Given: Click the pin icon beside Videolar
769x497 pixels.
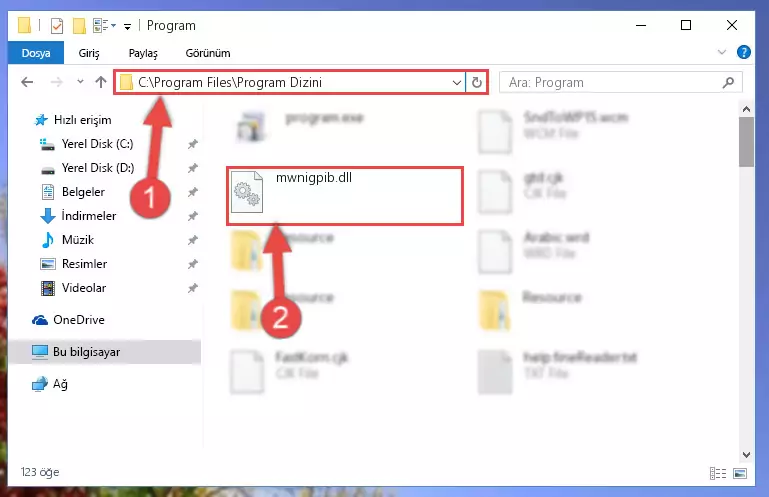Looking at the screenshot, I should pyautogui.click(x=193, y=288).
